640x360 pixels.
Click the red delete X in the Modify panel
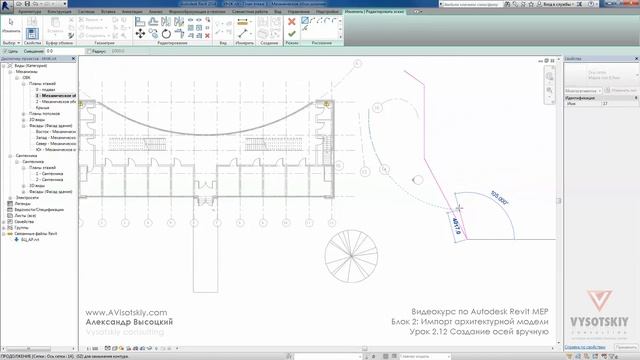coord(207,36)
